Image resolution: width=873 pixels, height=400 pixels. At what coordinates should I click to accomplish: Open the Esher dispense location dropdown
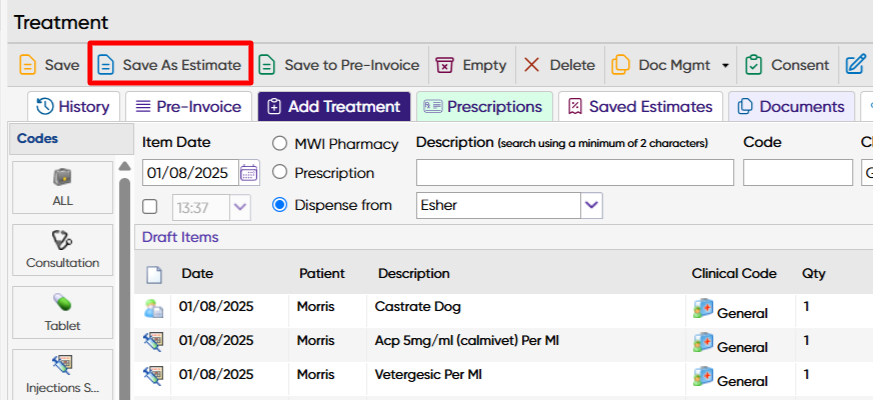coord(592,206)
